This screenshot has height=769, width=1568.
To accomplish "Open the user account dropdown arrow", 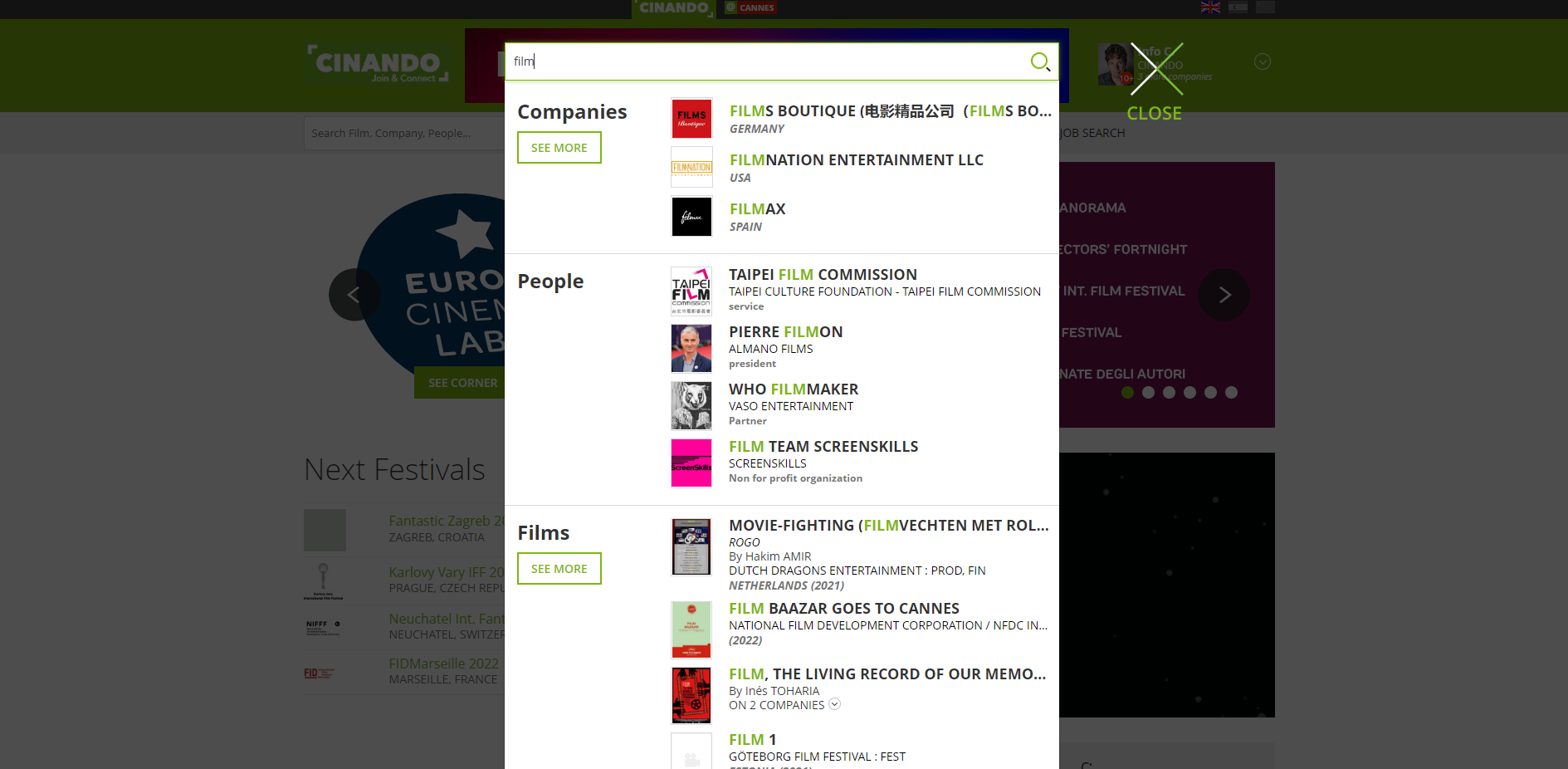I will [x=1262, y=62].
